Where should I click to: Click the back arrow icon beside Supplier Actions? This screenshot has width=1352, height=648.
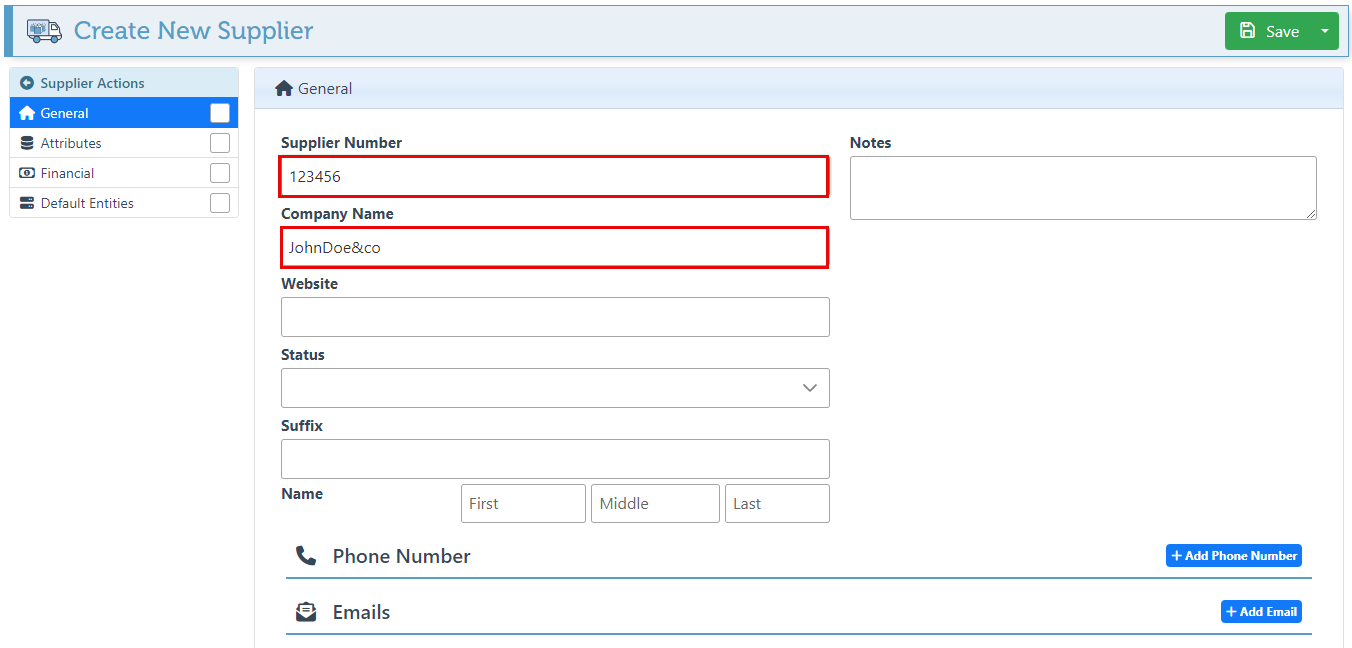(27, 83)
